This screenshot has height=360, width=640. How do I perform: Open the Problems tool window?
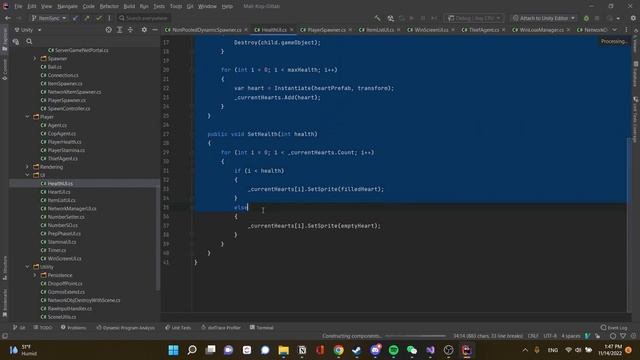[73, 327]
